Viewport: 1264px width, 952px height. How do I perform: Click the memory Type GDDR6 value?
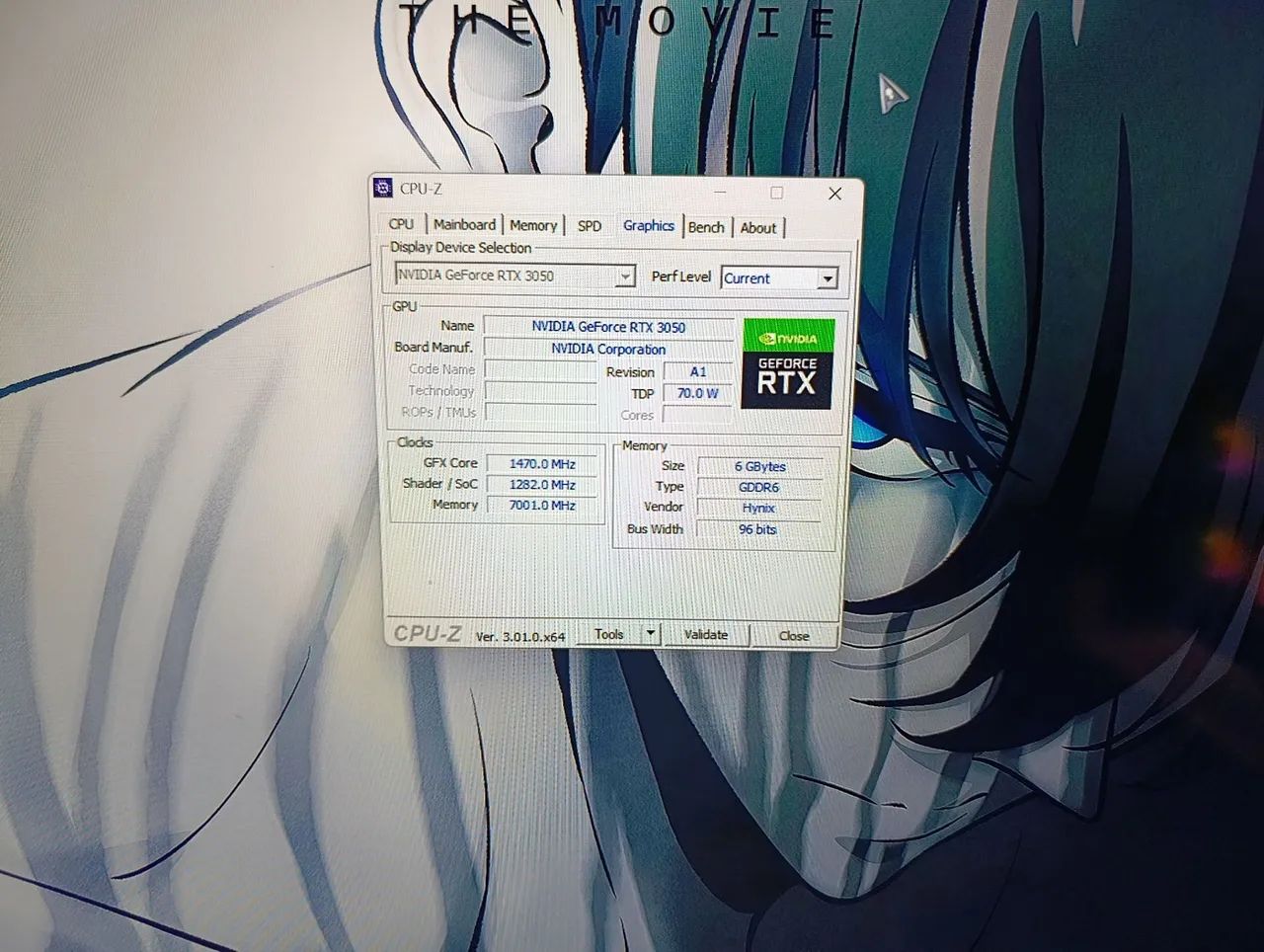[x=759, y=487]
